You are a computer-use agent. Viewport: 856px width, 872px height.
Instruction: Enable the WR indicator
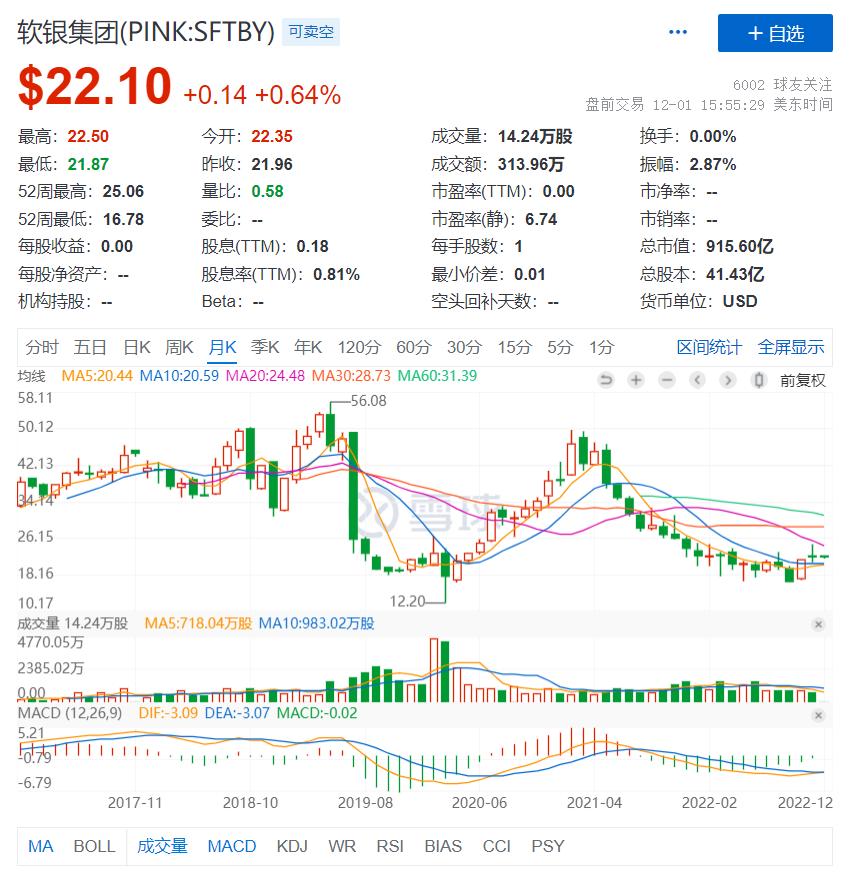coord(342,846)
